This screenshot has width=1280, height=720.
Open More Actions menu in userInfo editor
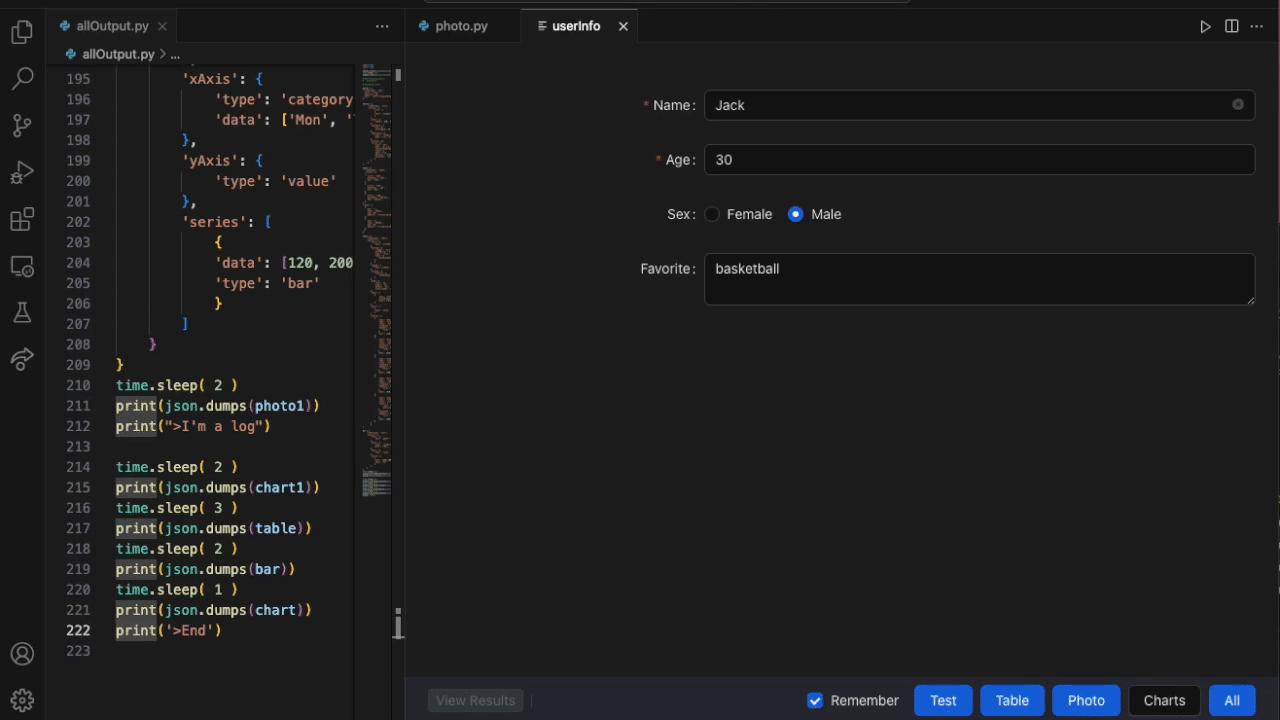pos(1257,26)
